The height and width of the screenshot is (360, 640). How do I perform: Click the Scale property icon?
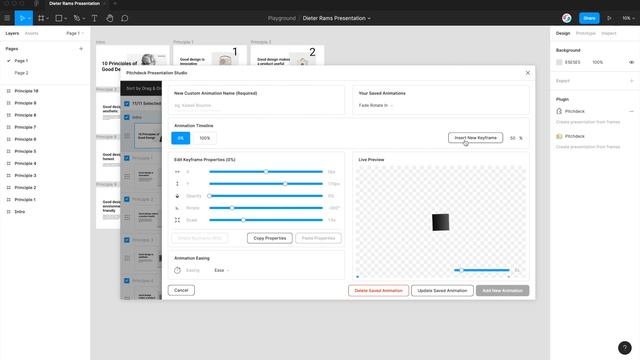point(177,220)
